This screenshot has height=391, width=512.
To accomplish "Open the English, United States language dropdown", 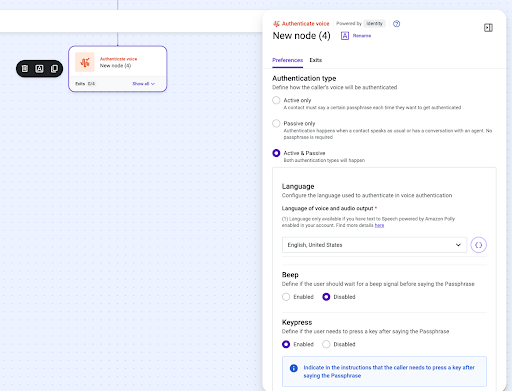I will (374, 245).
